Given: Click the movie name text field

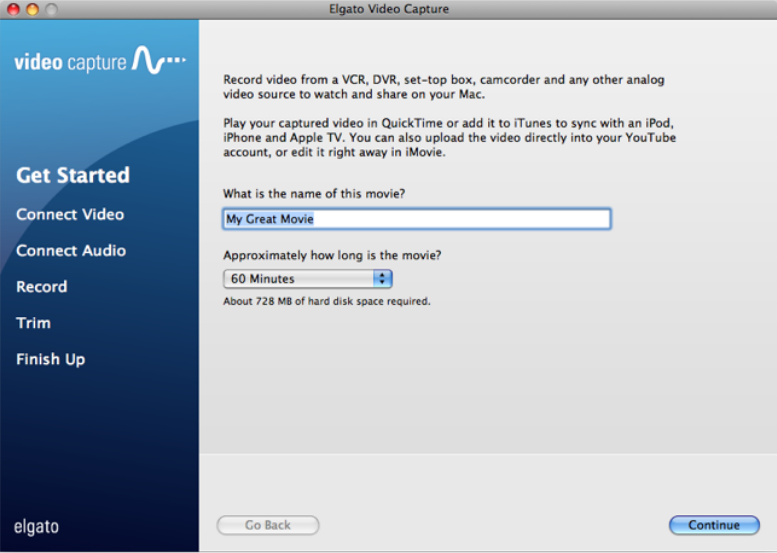Looking at the screenshot, I should (416, 219).
